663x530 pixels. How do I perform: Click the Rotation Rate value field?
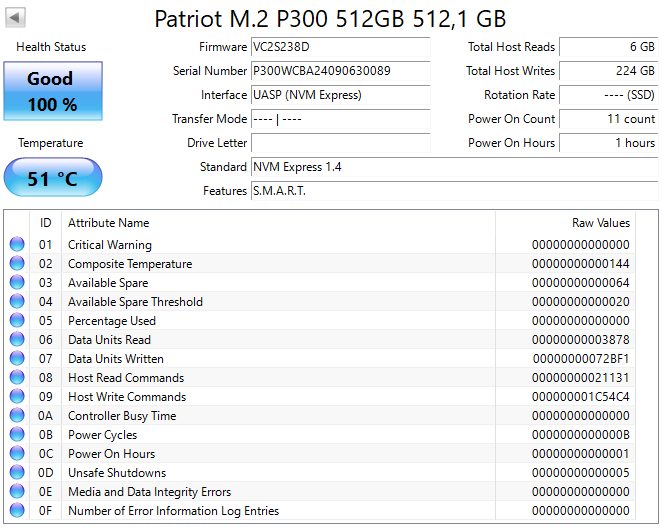tap(609, 95)
